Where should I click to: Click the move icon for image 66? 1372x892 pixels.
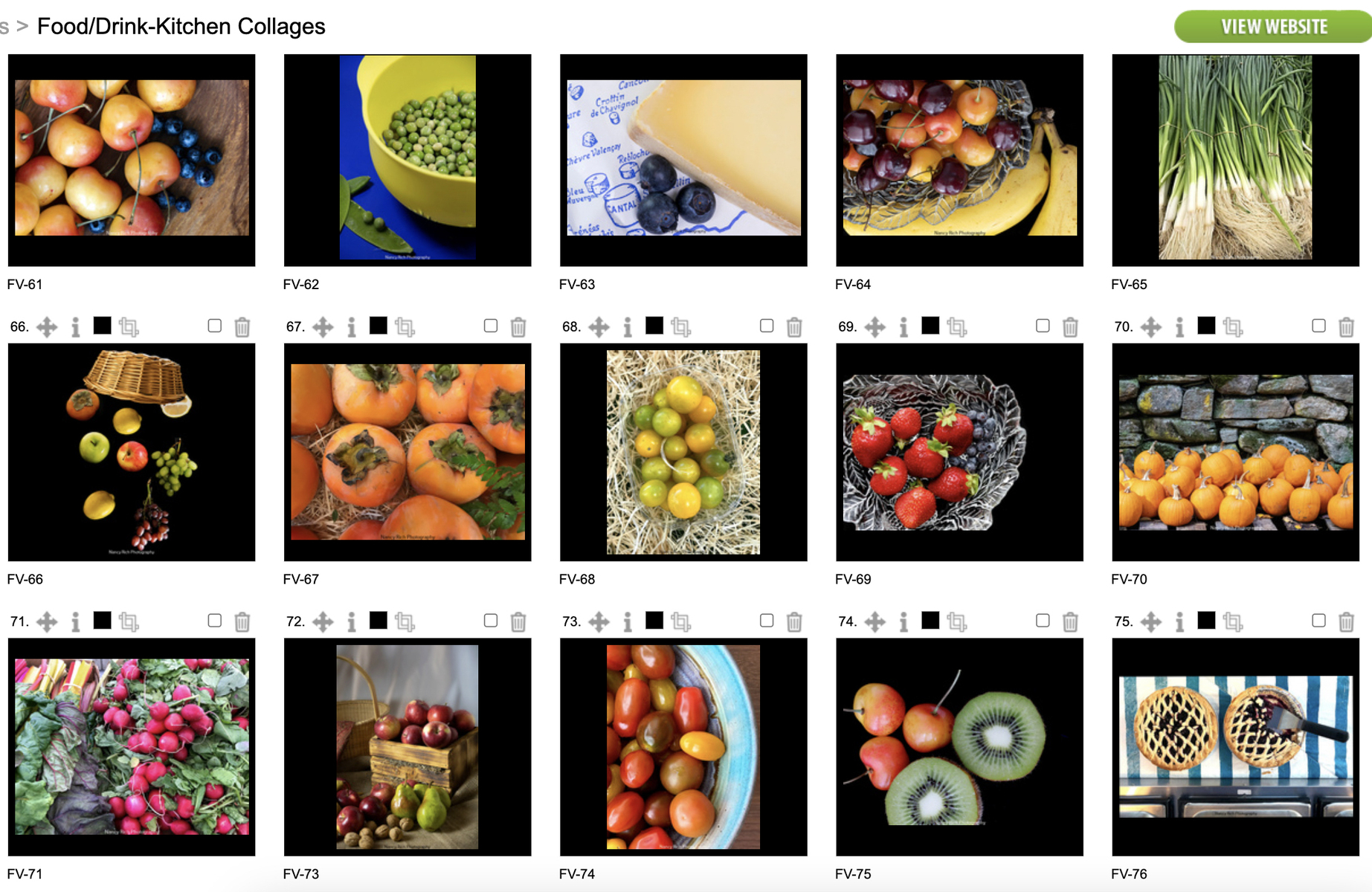(47, 327)
